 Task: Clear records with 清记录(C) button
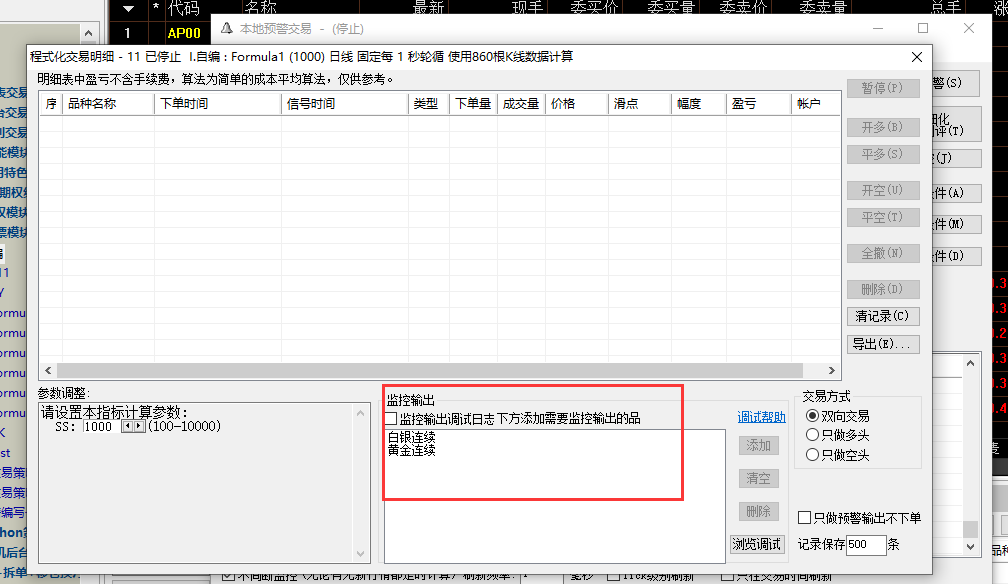(x=883, y=316)
